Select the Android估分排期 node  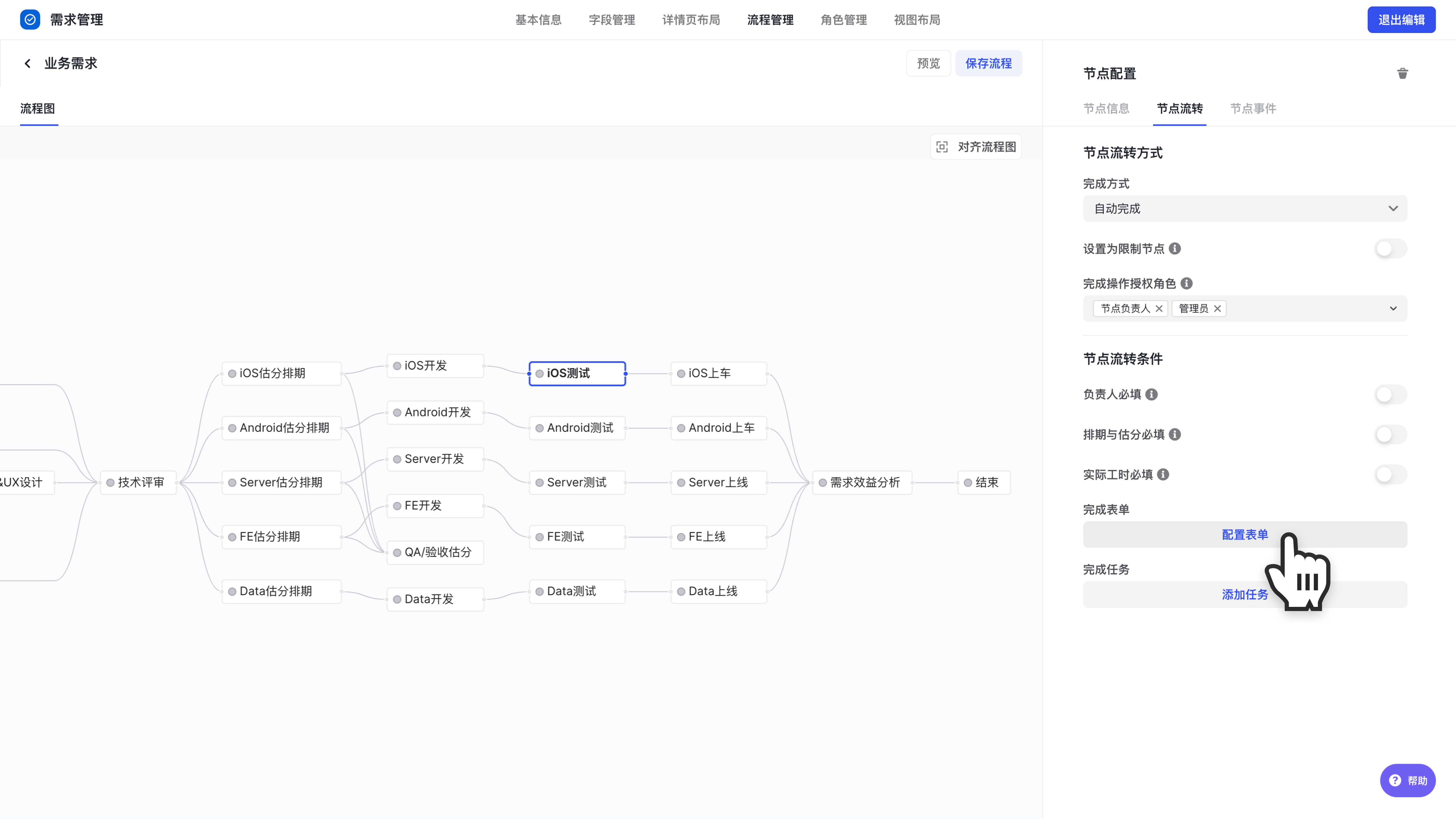coord(282,428)
